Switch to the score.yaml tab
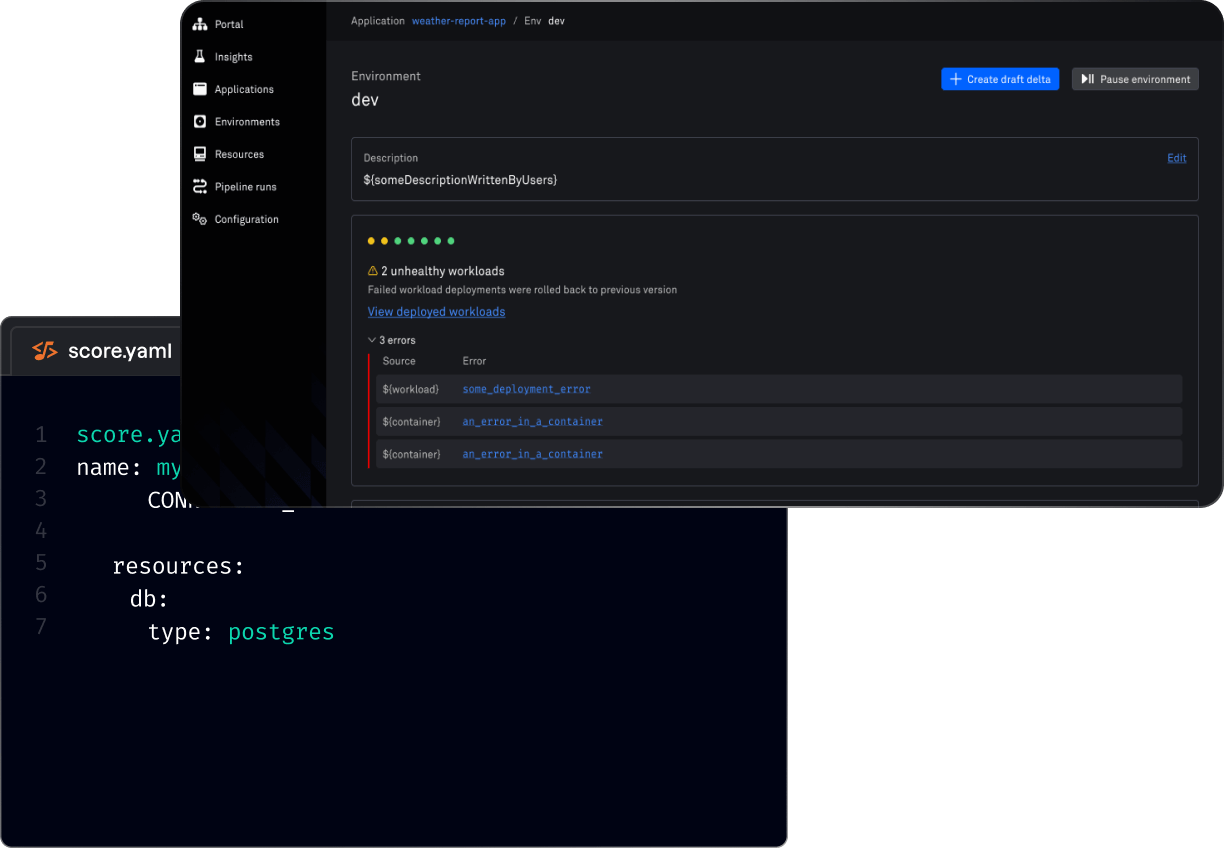1224x848 pixels. 120,351
